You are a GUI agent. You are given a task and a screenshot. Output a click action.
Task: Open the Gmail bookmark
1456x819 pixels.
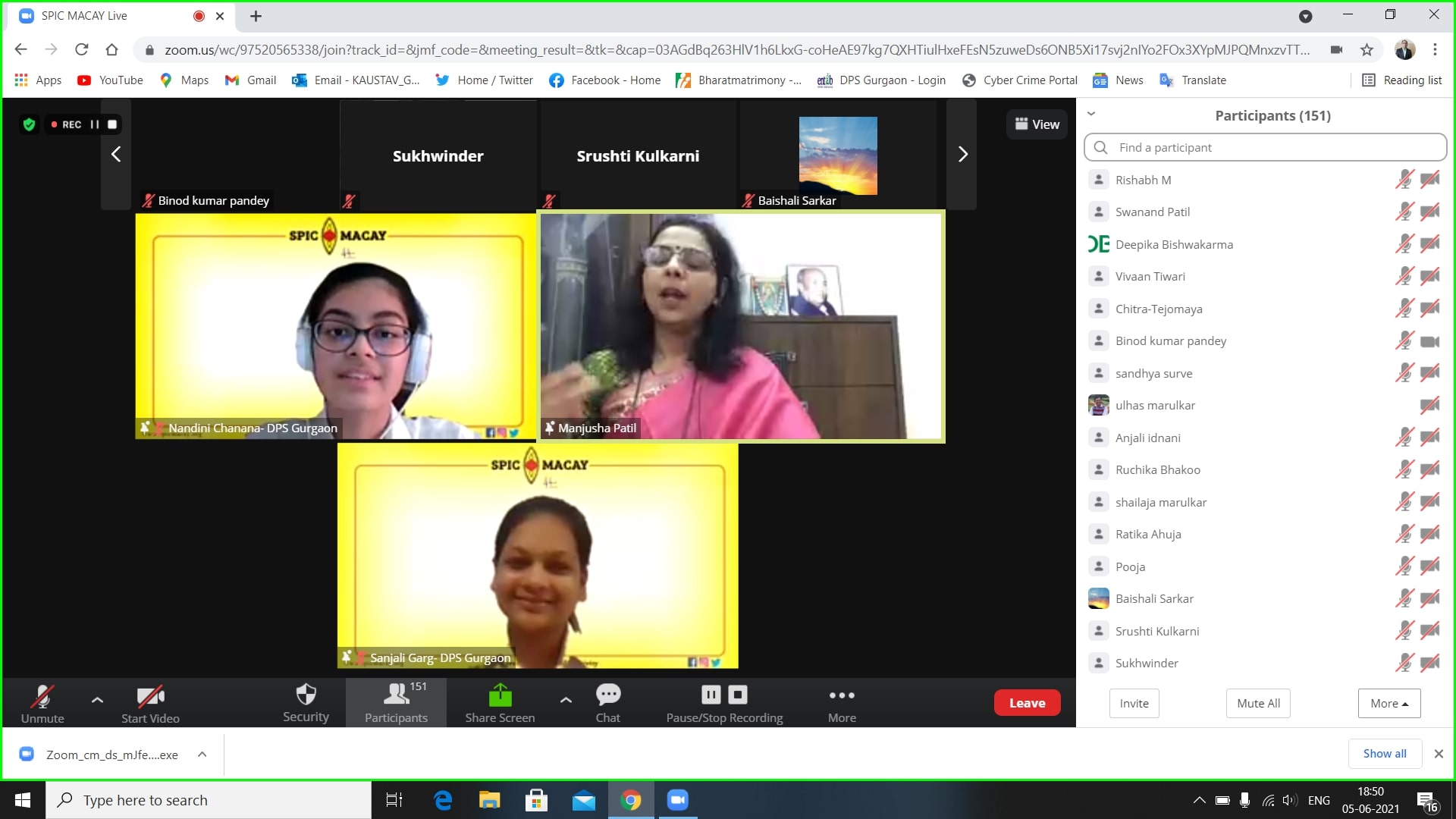tap(250, 80)
